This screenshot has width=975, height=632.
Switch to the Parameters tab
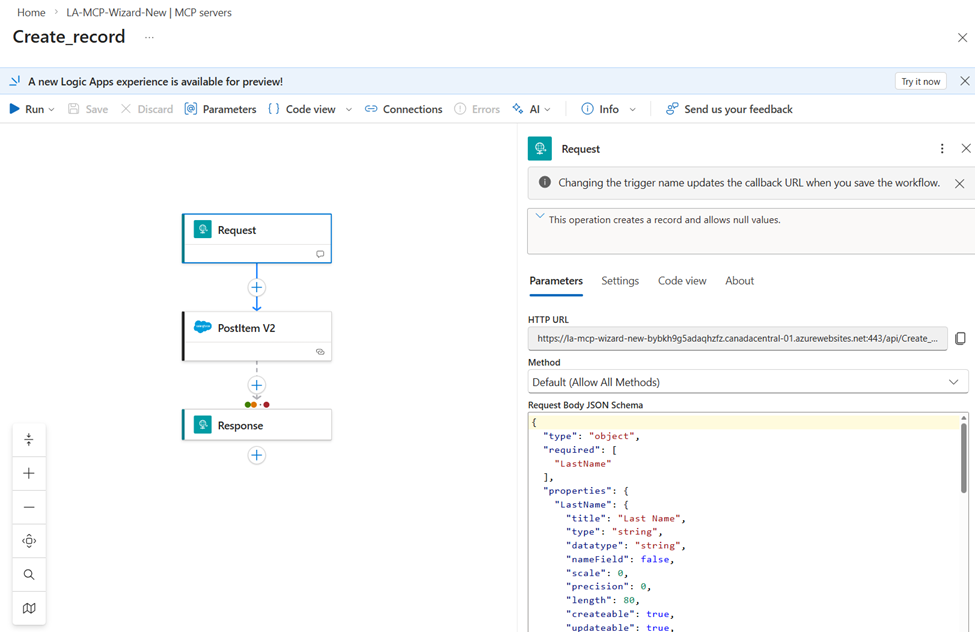[556, 281]
